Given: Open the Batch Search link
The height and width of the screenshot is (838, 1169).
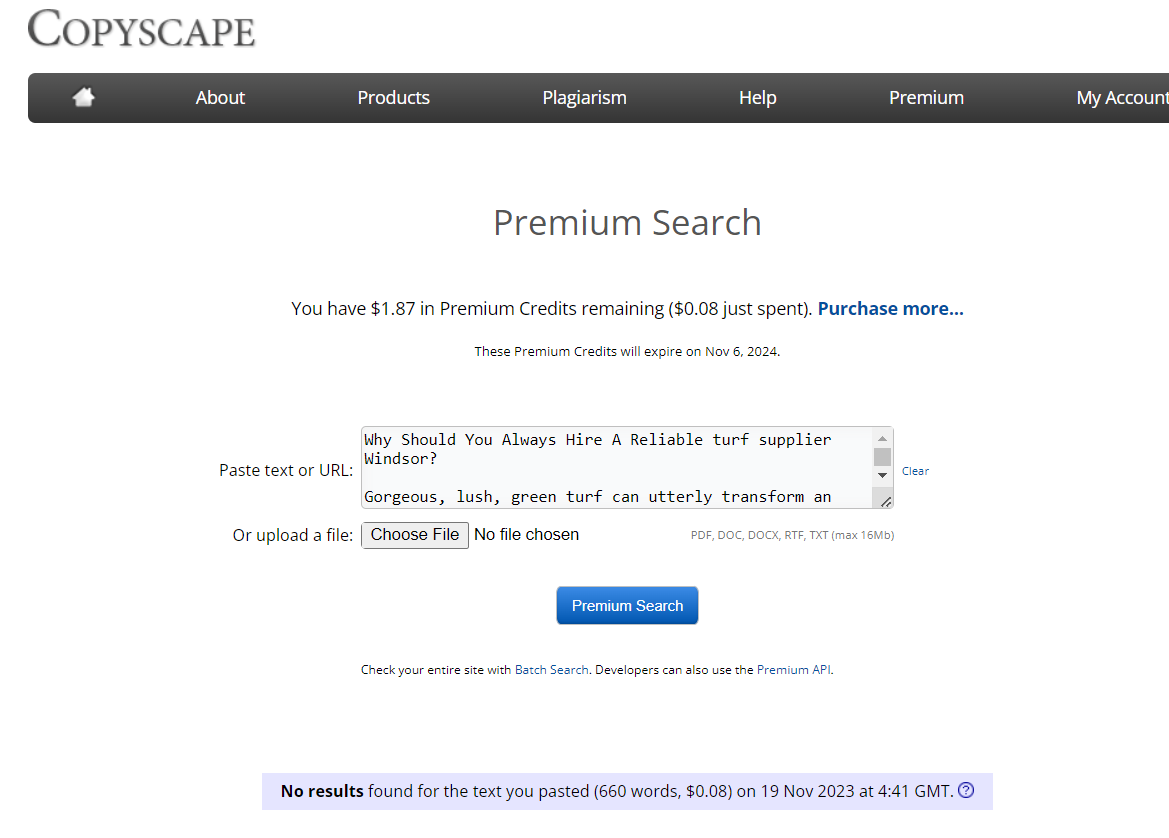Looking at the screenshot, I should pos(552,670).
